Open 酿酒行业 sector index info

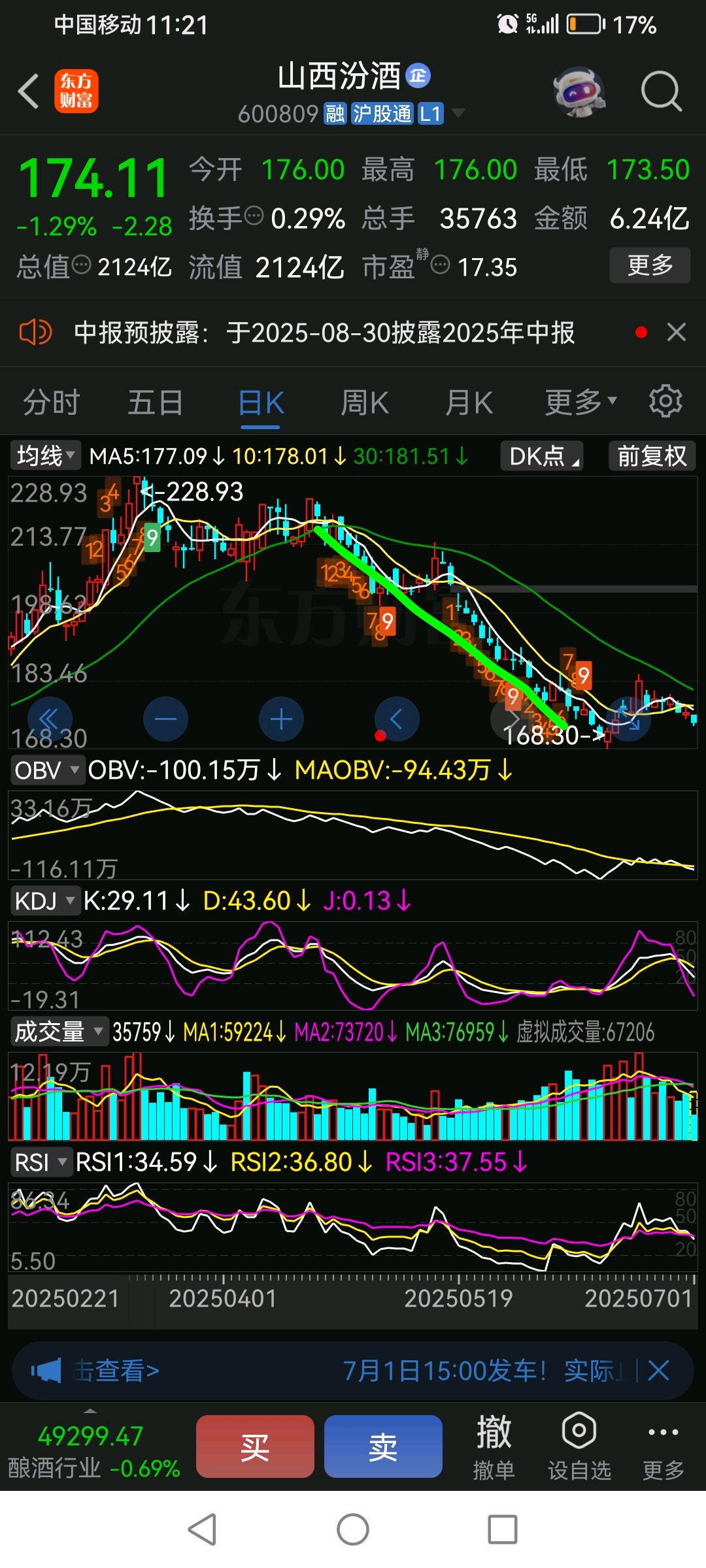tap(93, 1452)
